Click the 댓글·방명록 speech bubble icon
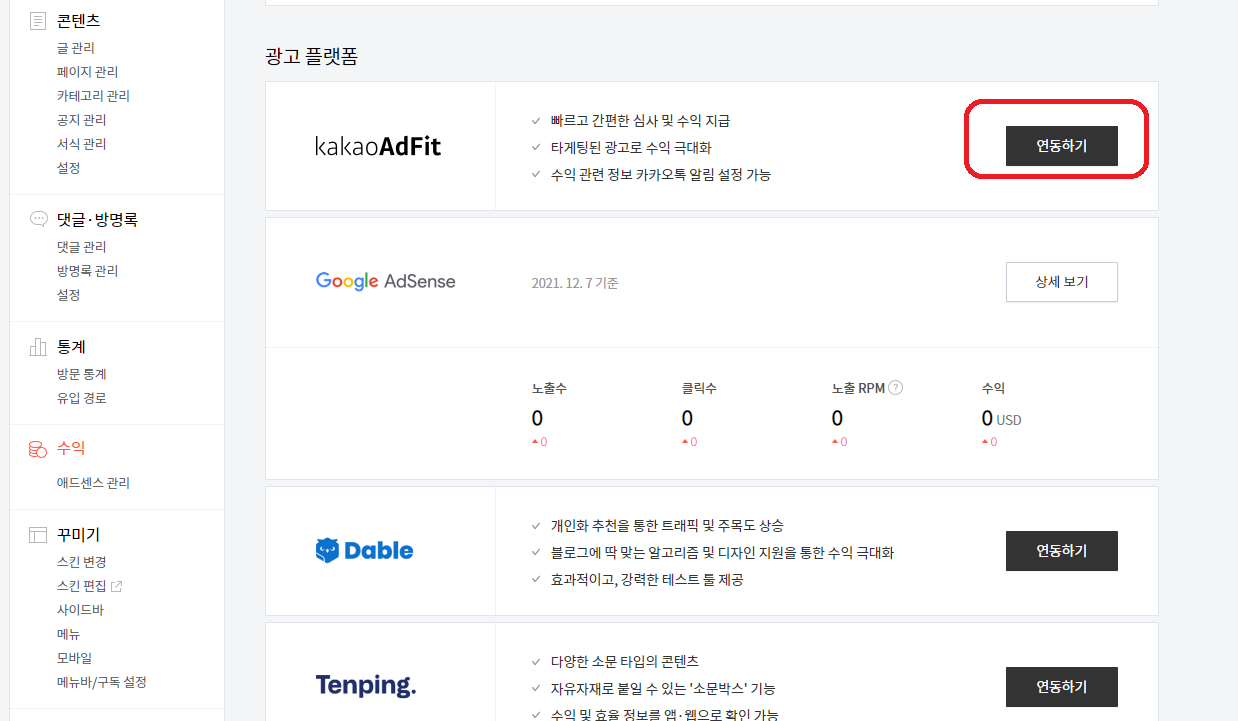Viewport: 1238px width, 721px height. click(x=38, y=219)
